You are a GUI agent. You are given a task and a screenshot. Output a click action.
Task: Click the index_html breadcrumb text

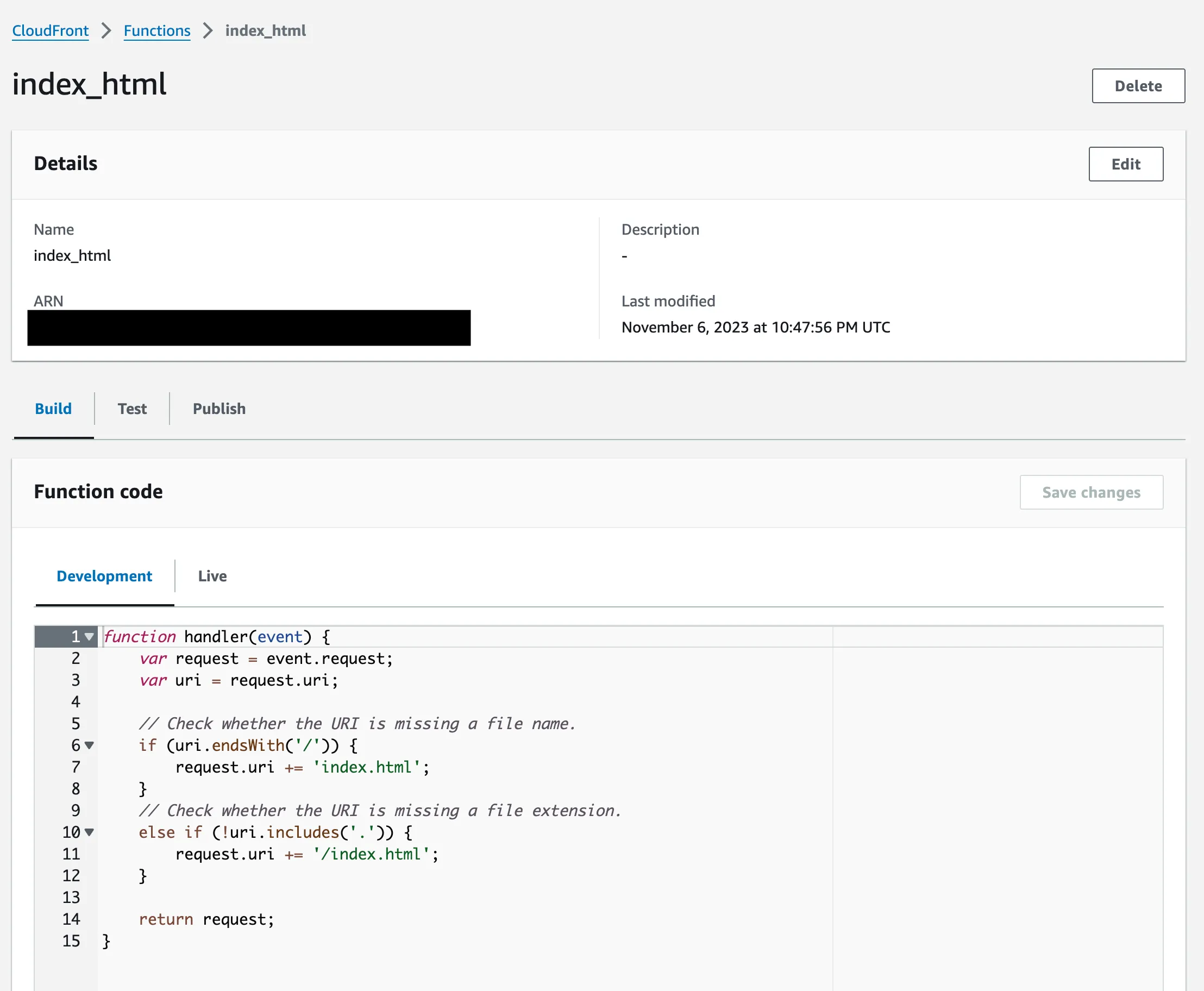coord(266,31)
